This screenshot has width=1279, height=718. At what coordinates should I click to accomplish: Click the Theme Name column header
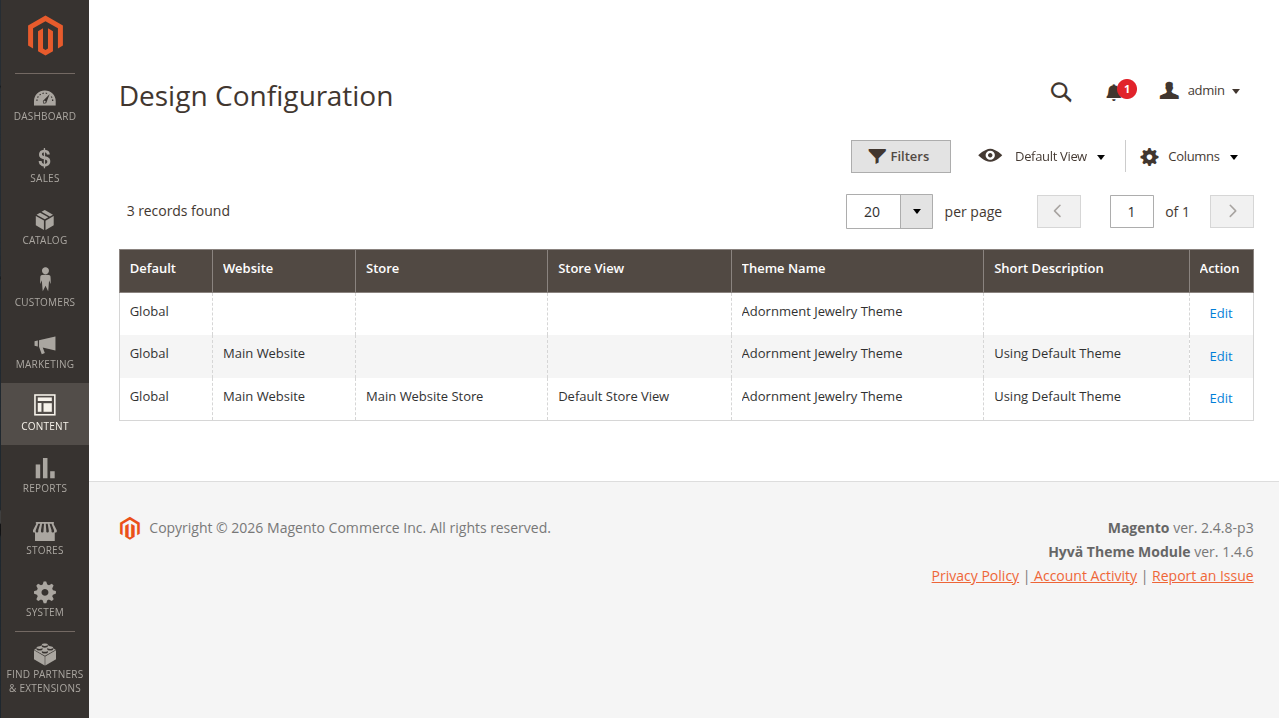click(858, 271)
